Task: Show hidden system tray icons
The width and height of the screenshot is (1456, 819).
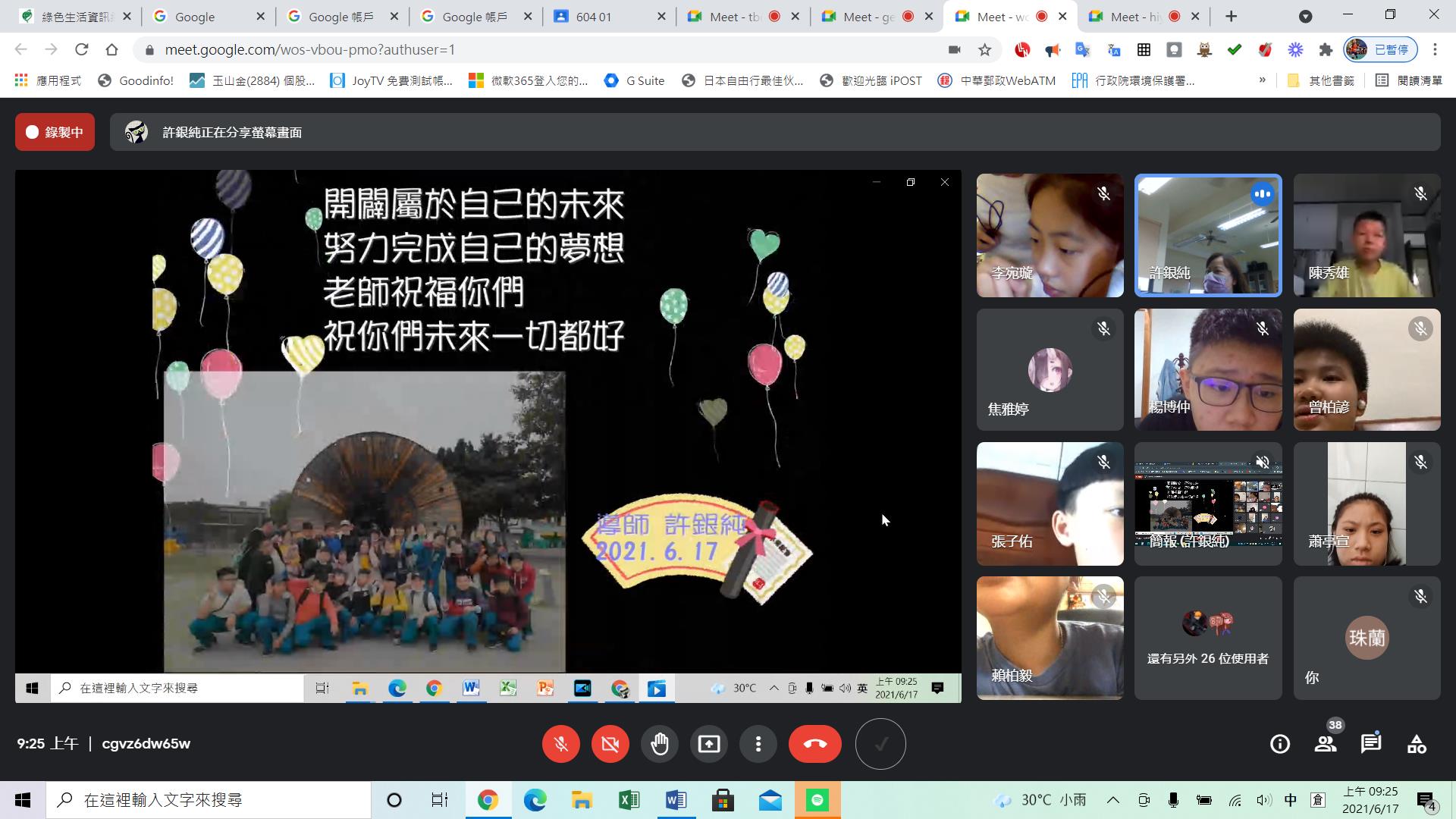Action: click(1112, 800)
